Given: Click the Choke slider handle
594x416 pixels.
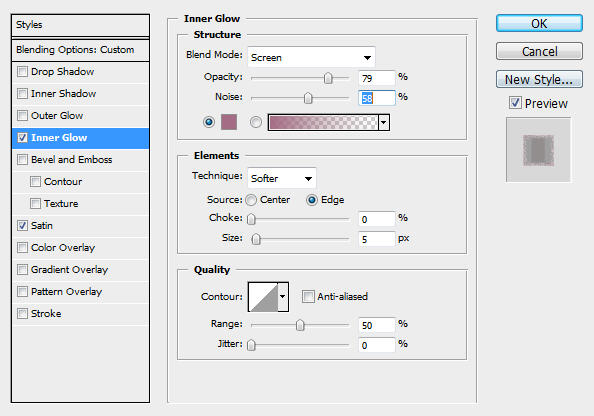Looking at the screenshot, I should pos(251,219).
